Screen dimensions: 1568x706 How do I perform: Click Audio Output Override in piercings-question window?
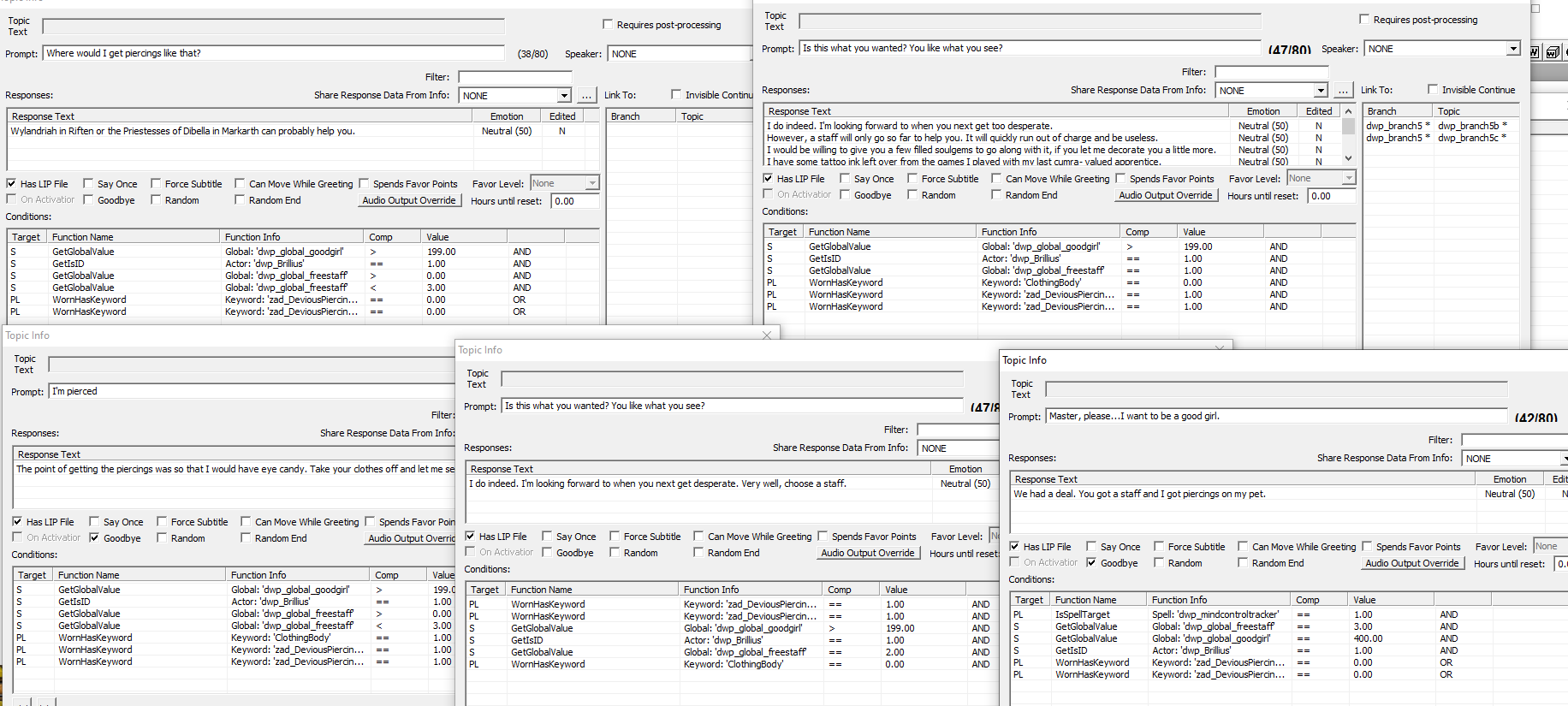[x=409, y=200]
